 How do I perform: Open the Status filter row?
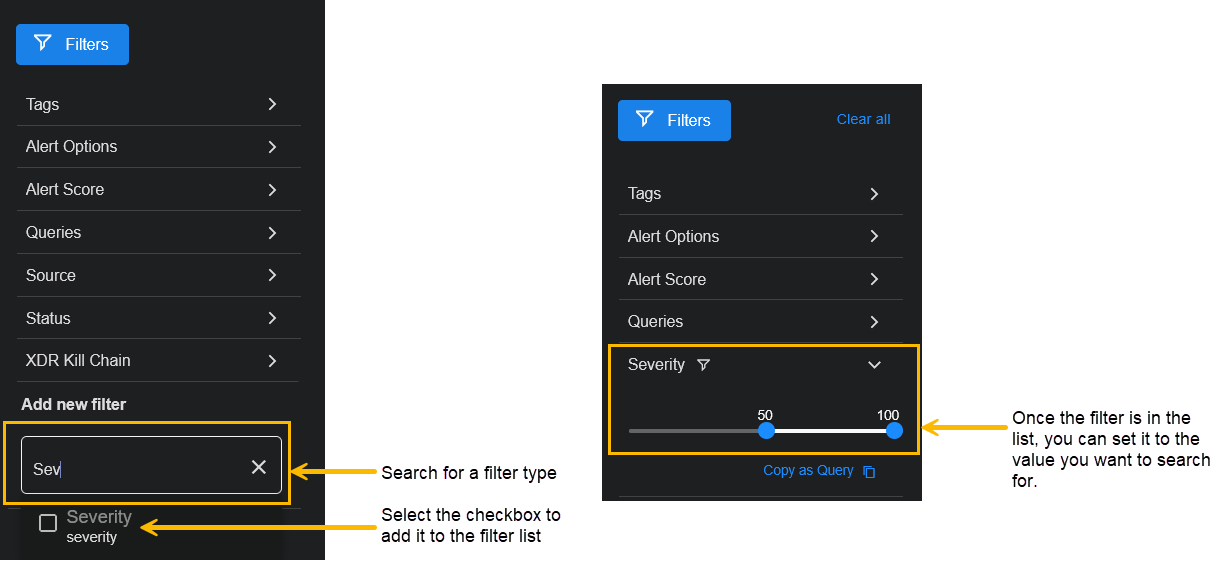[x=158, y=318]
